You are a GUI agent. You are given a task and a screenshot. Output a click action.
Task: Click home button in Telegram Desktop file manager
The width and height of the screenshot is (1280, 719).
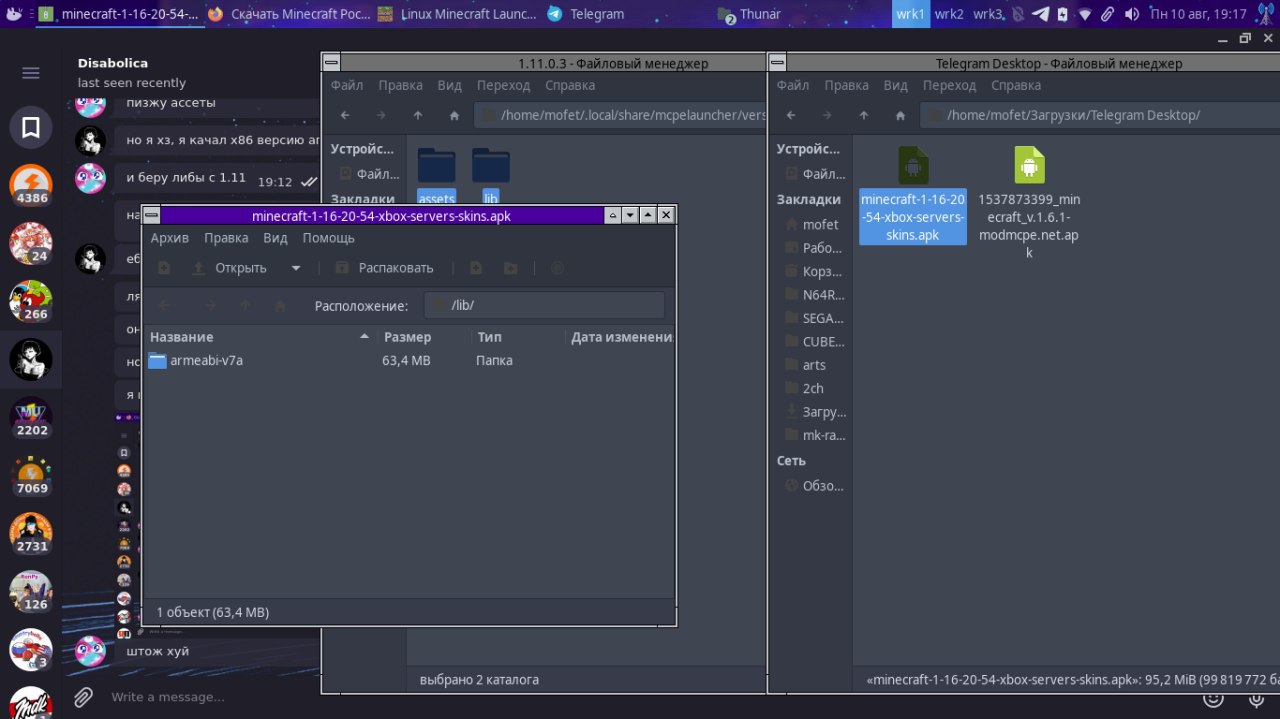point(900,115)
